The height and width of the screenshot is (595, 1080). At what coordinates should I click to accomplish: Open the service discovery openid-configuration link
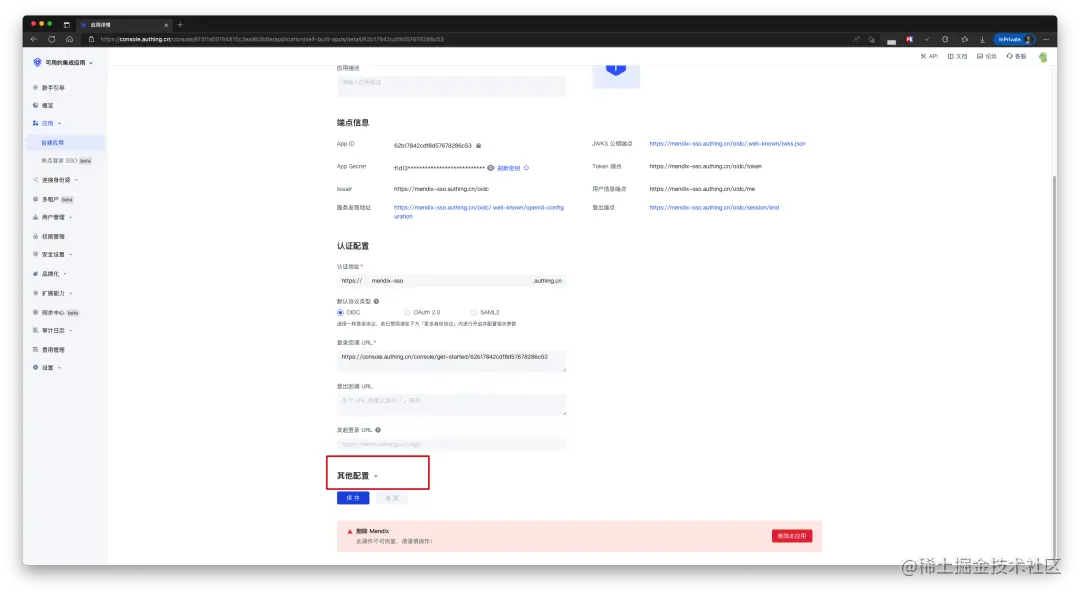click(479, 211)
